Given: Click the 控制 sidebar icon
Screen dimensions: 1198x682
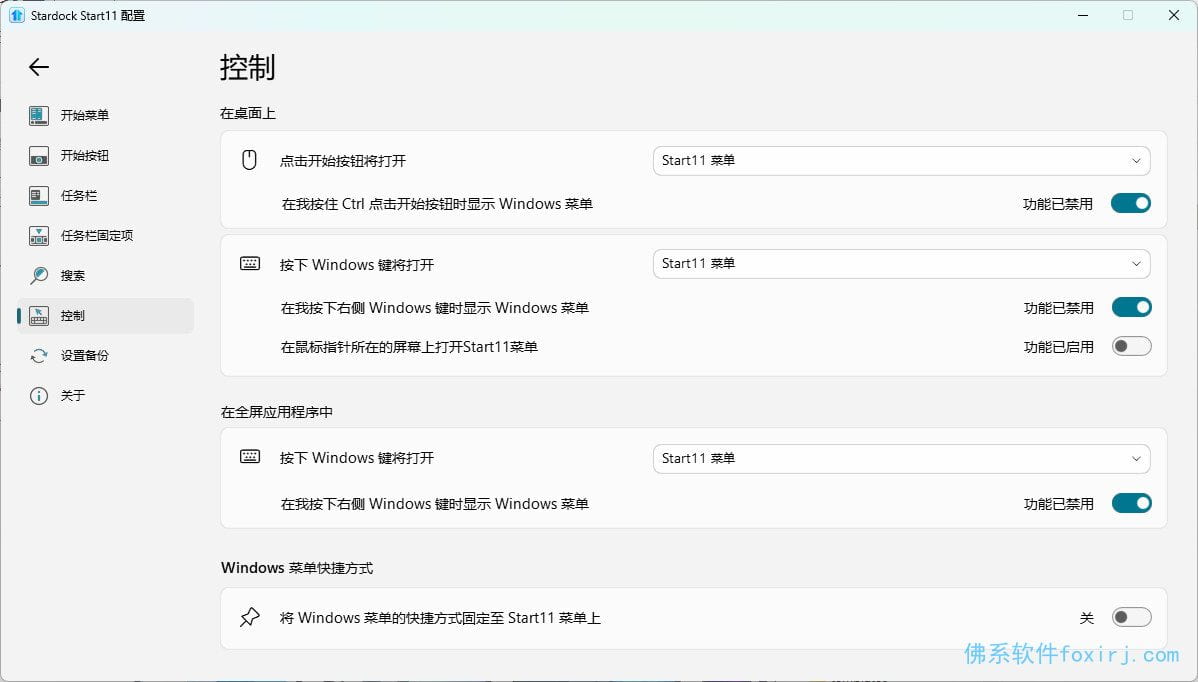Looking at the screenshot, I should coord(39,316).
